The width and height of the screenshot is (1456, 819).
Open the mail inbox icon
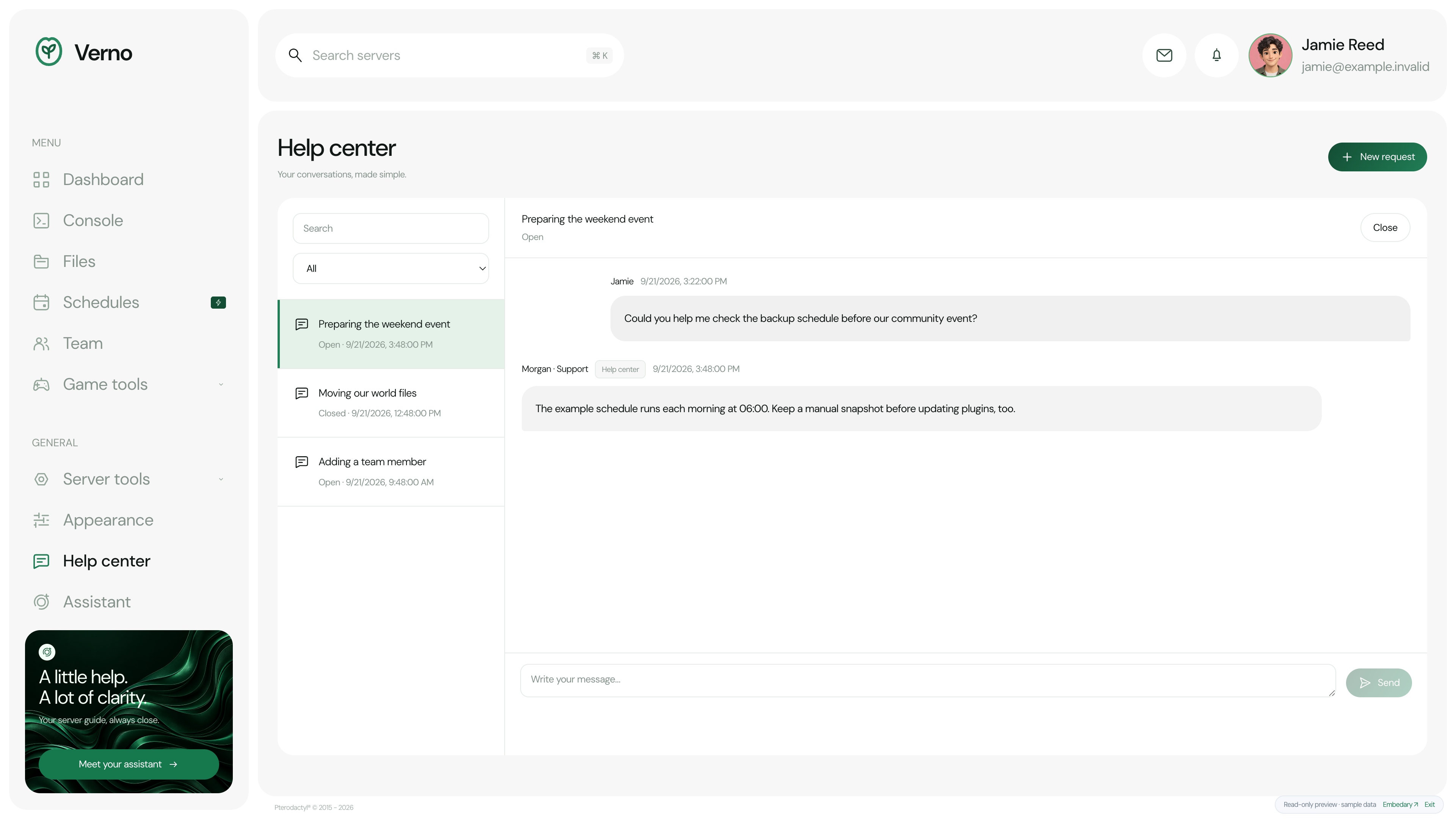click(1164, 55)
